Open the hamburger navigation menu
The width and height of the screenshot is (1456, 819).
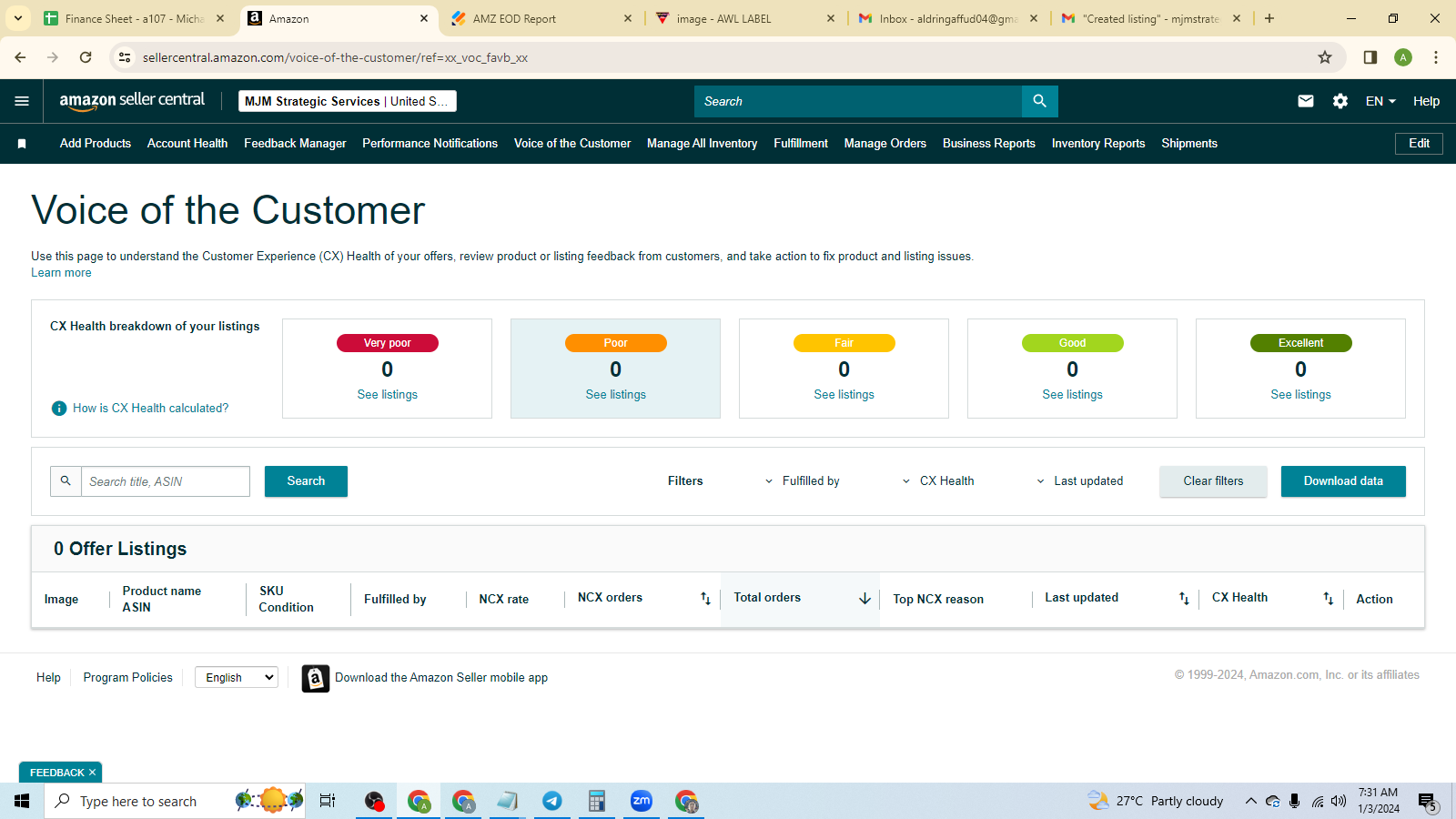22,101
